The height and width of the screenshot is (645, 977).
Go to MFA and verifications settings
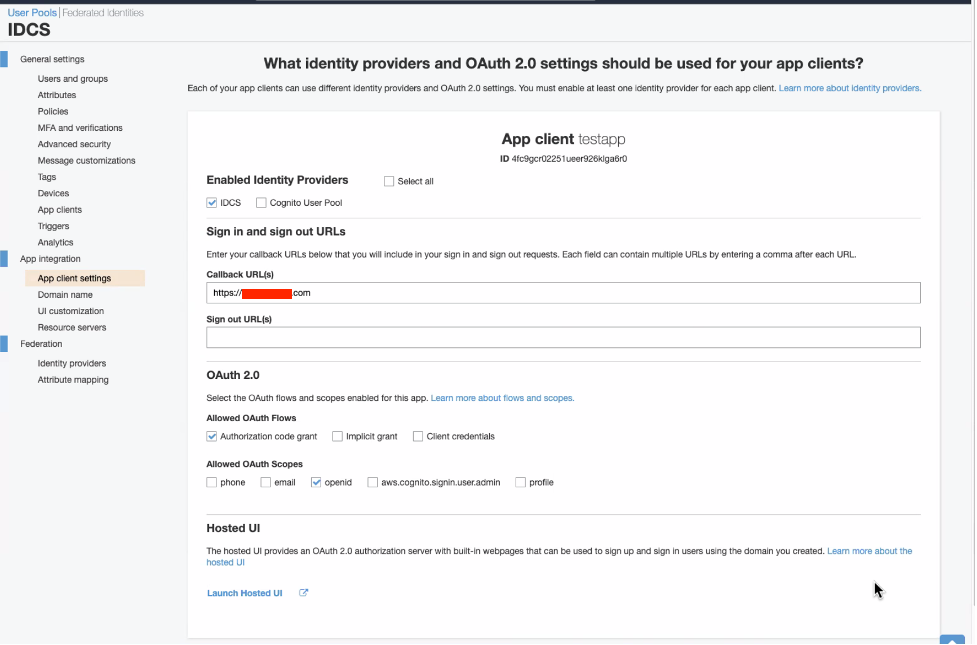[80, 128]
